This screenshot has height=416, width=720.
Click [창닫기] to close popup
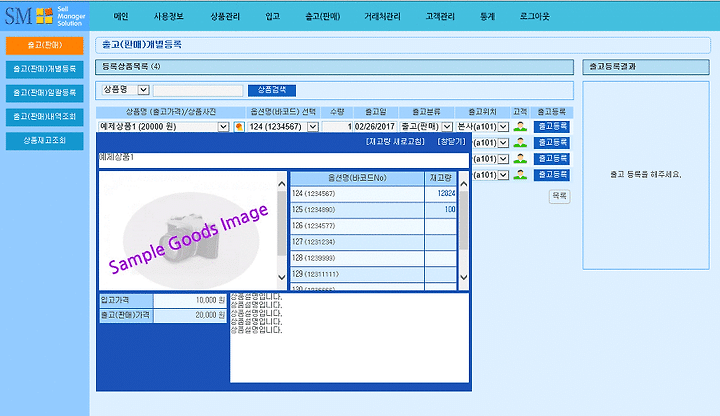click(x=451, y=141)
